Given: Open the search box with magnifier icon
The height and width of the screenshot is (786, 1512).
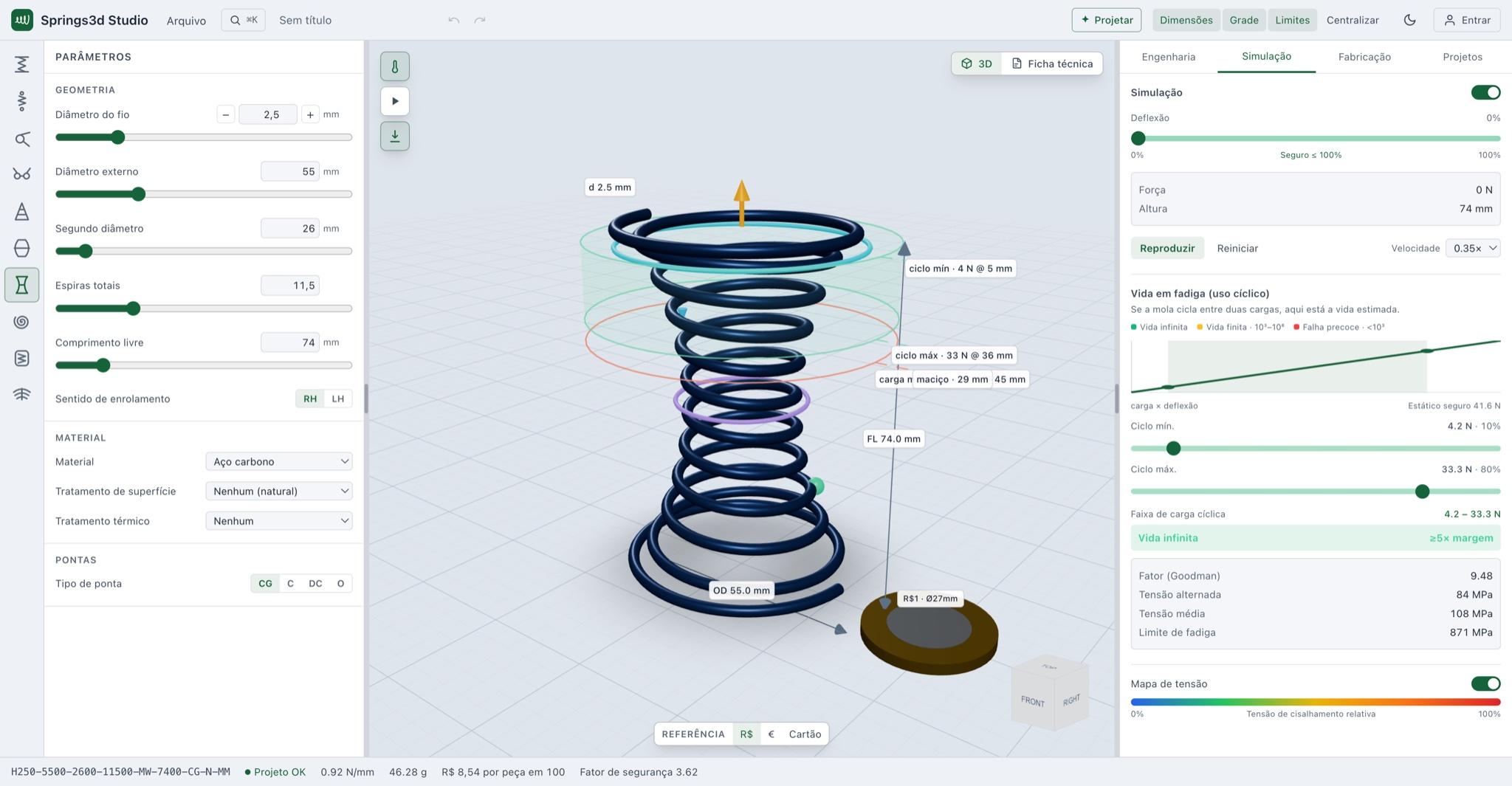Looking at the screenshot, I should [243, 20].
